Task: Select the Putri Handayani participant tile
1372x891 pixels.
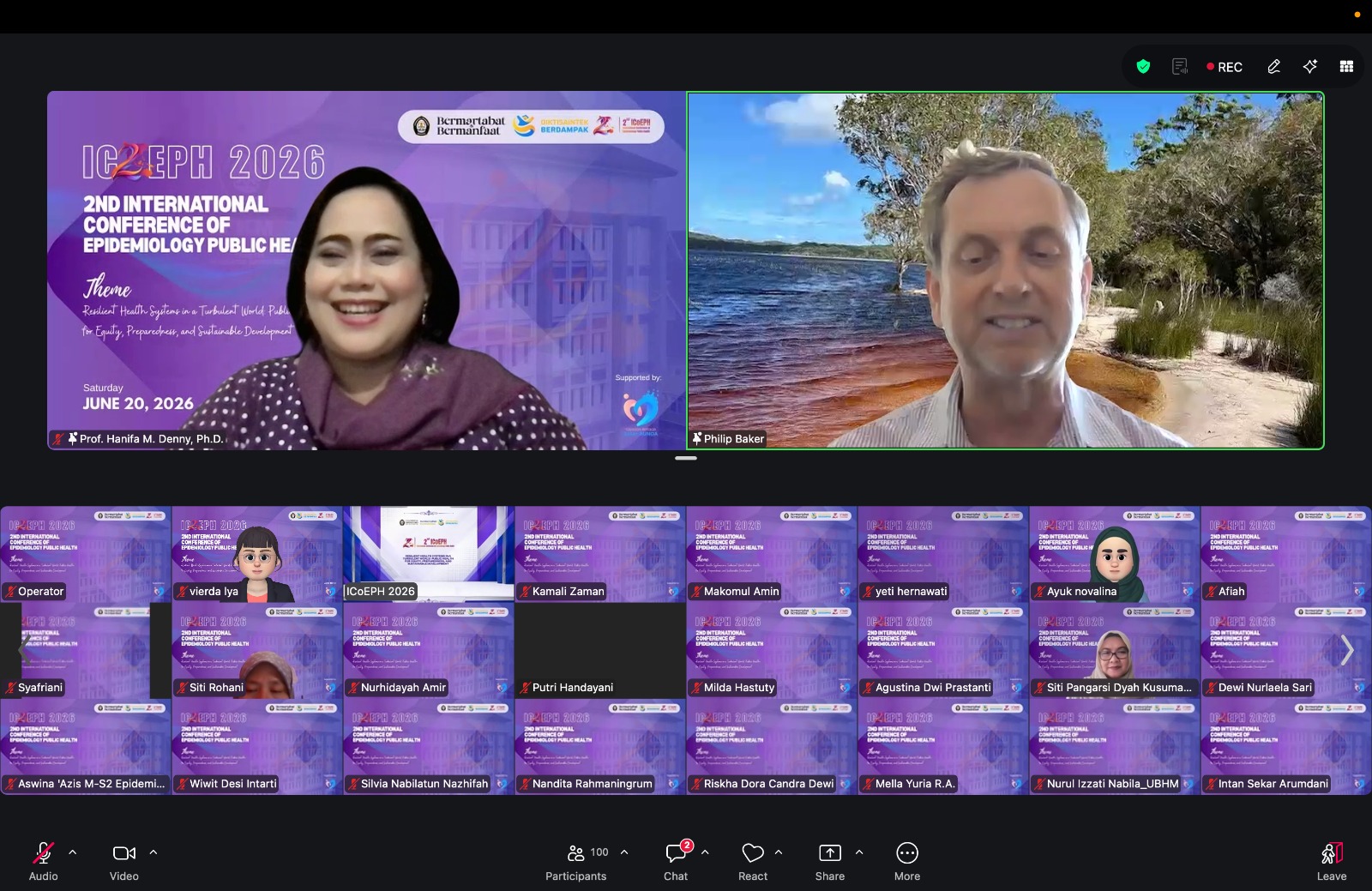Action: pyautogui.click(x=600, y=650)
